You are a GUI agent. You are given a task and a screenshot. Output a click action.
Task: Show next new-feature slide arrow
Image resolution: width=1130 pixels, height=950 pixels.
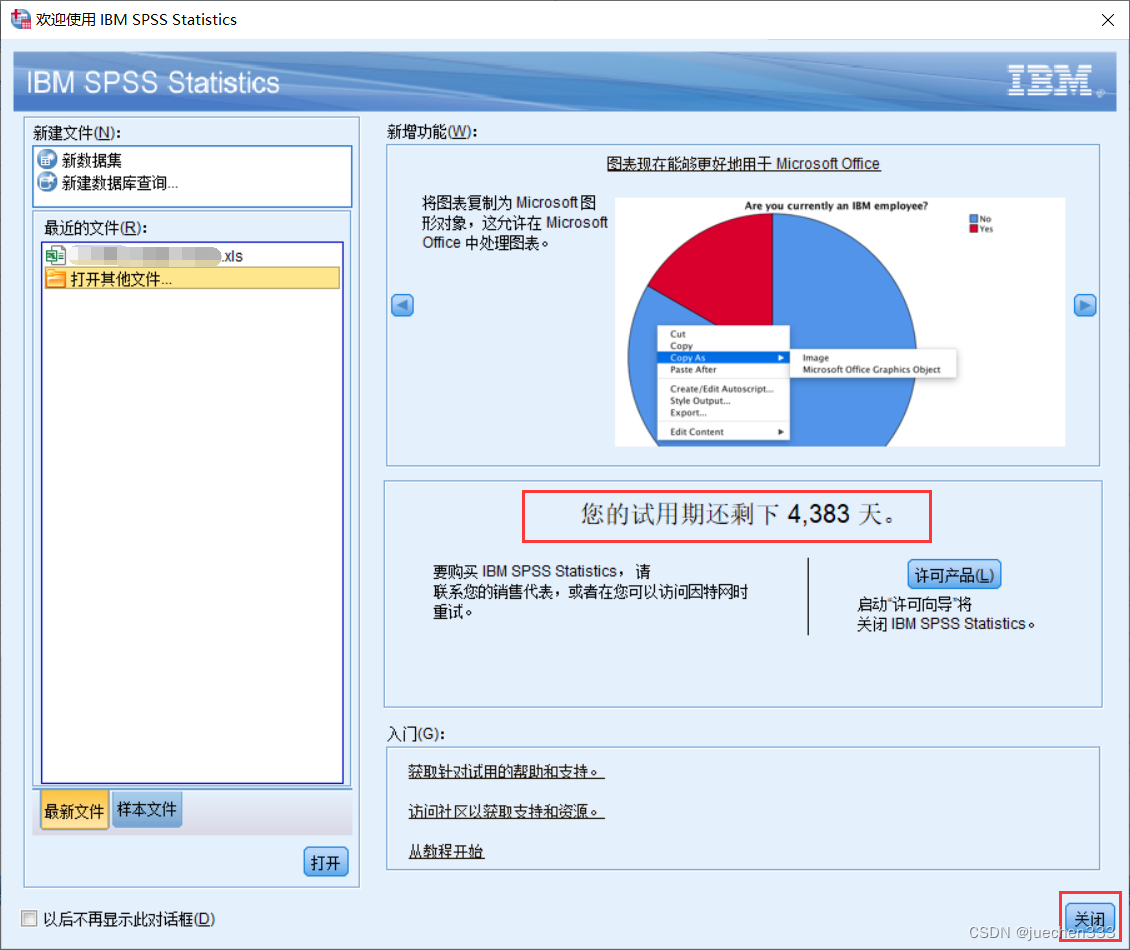(1085, 305)
